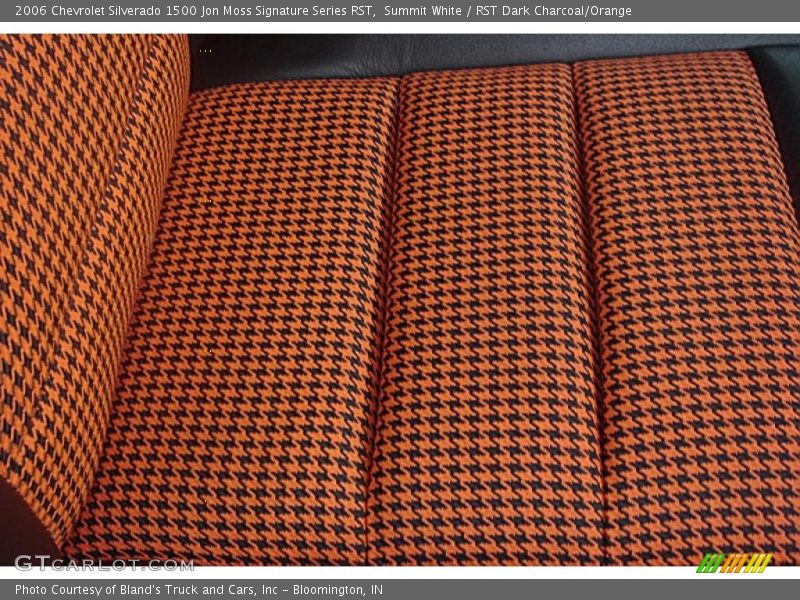Click the yellow stripes of the logo
The image size is (800, 600).
coord(758,563)
